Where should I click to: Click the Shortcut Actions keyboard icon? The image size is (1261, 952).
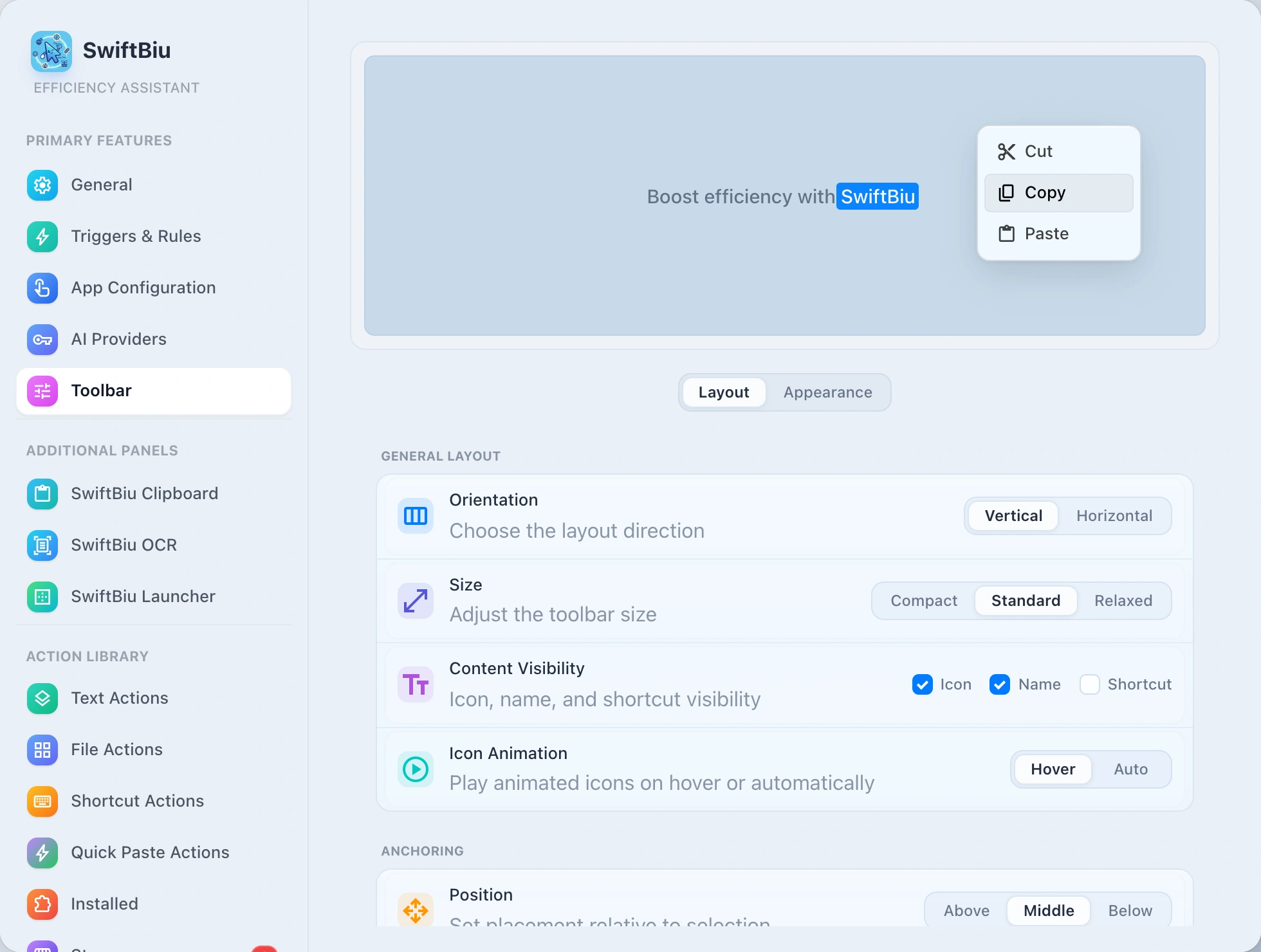tap(42, 801)
